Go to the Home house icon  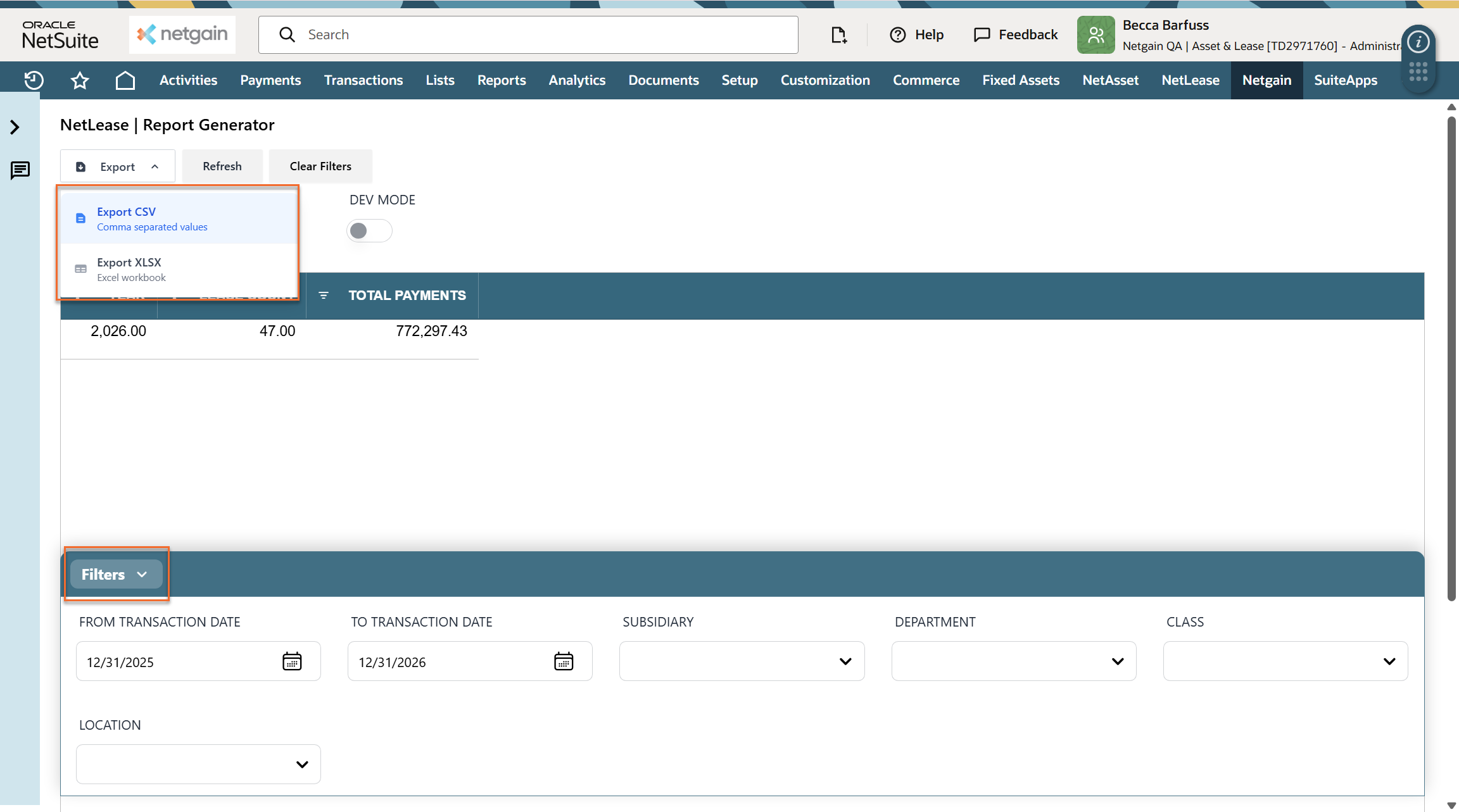pyautogui.click(x=125, y=80)
